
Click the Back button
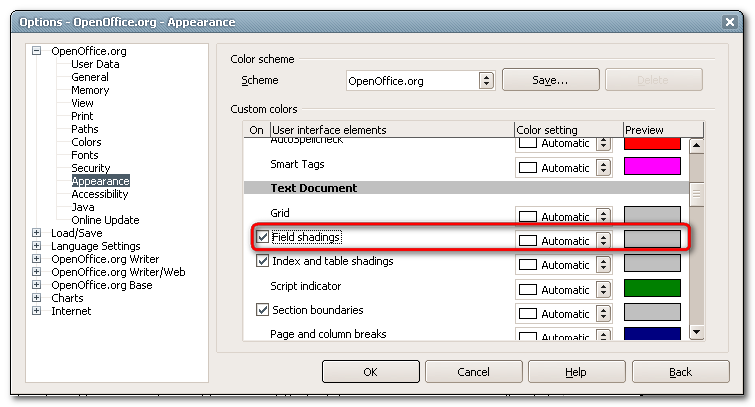680,372
